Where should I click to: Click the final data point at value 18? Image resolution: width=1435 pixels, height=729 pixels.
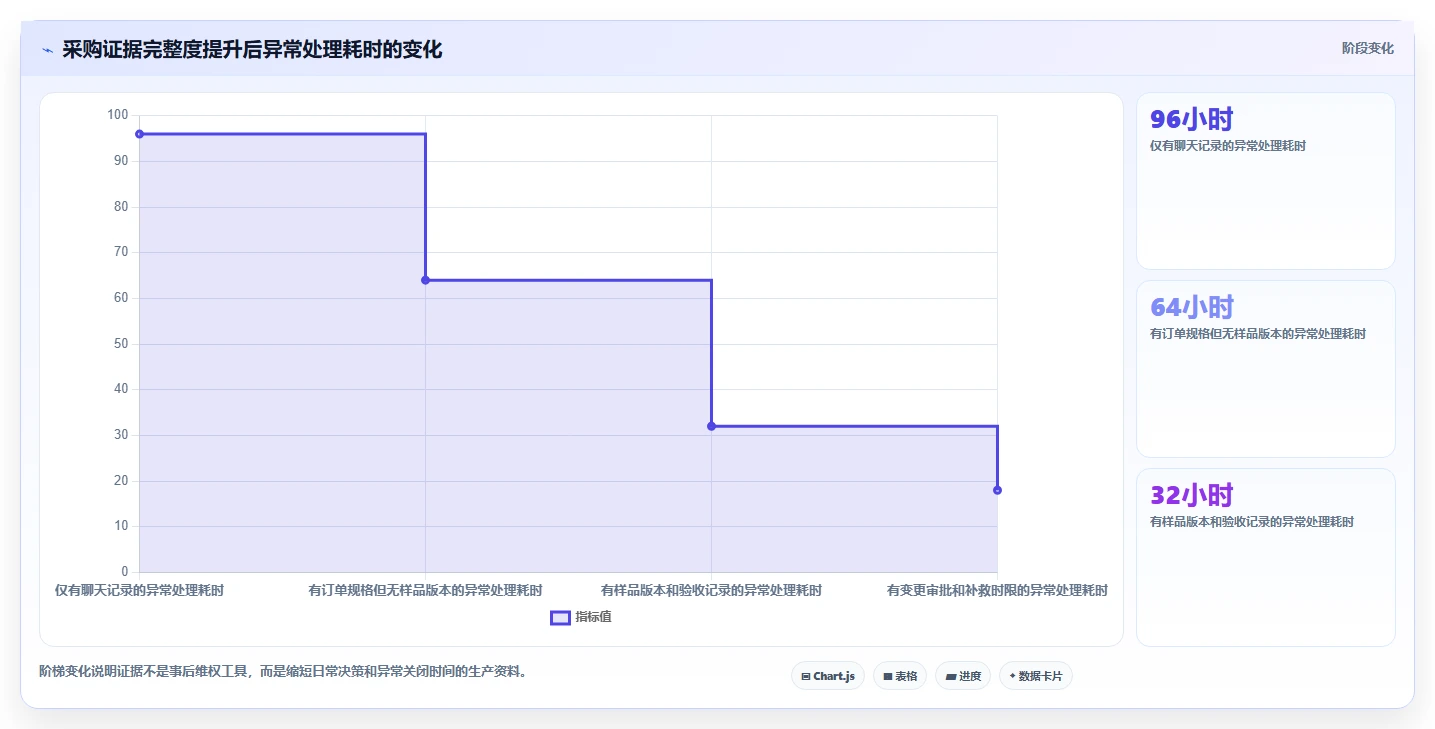[x=997, y=490]
